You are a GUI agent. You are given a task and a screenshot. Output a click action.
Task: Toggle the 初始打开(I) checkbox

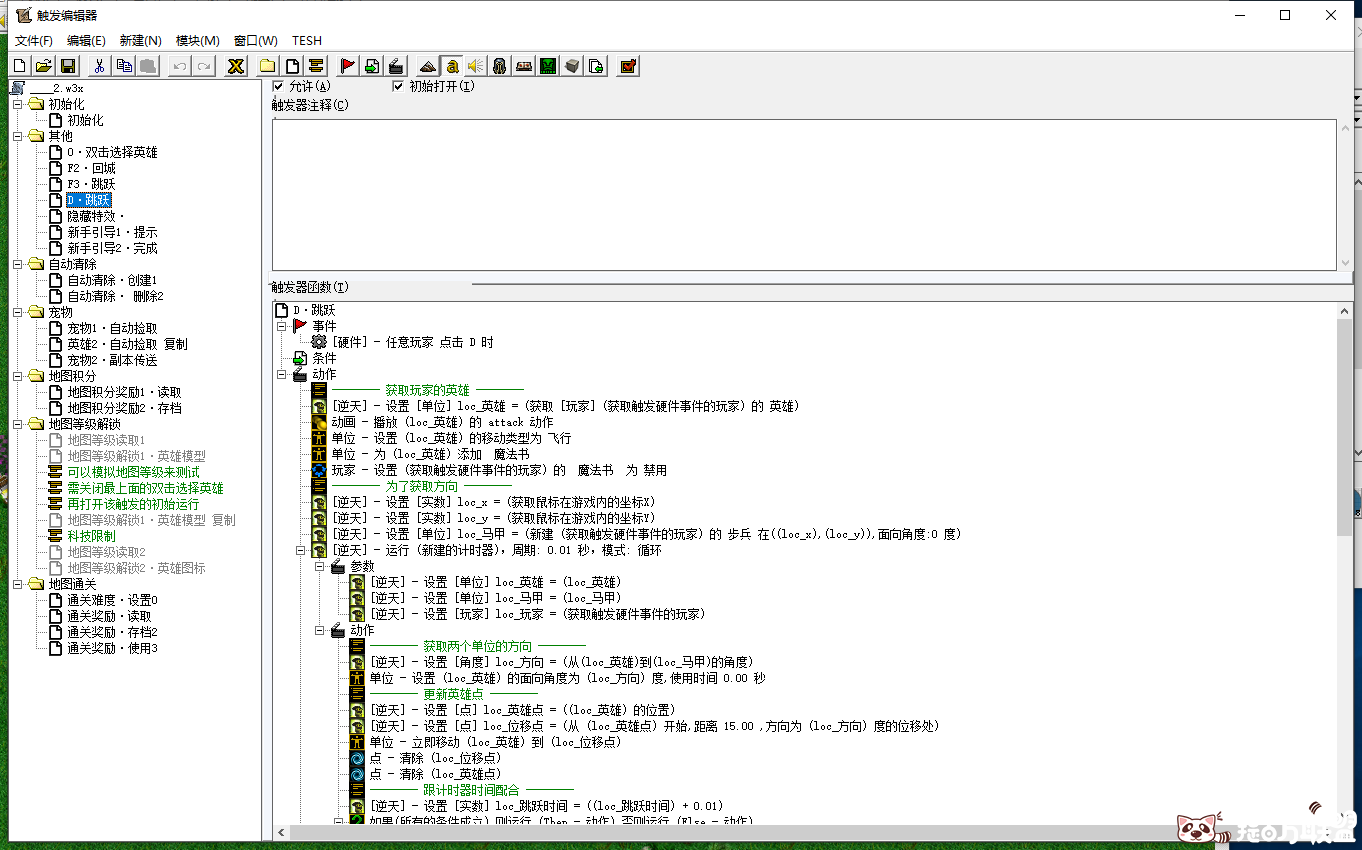point(398,86)
